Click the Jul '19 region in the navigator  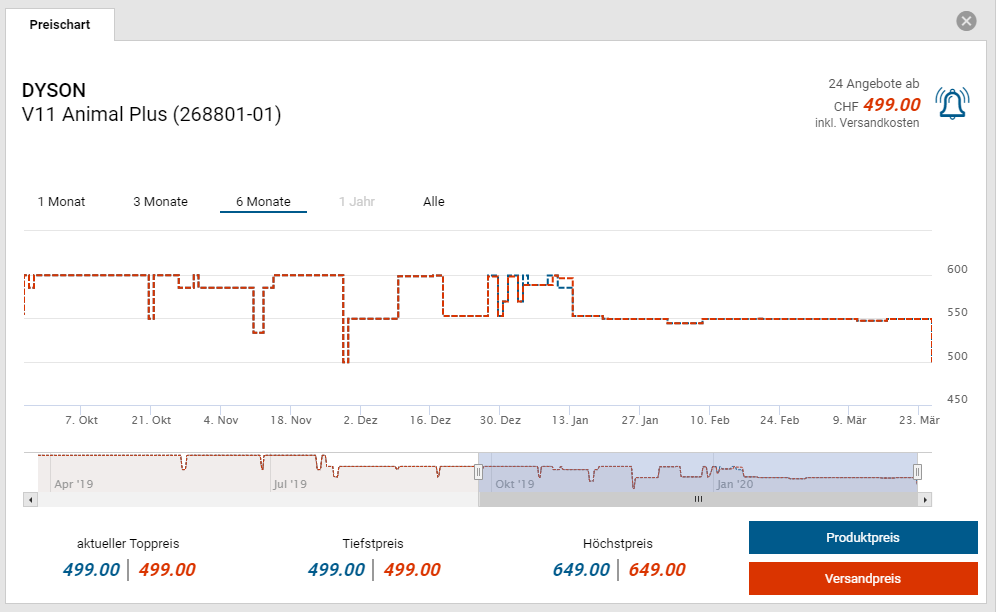289,484
